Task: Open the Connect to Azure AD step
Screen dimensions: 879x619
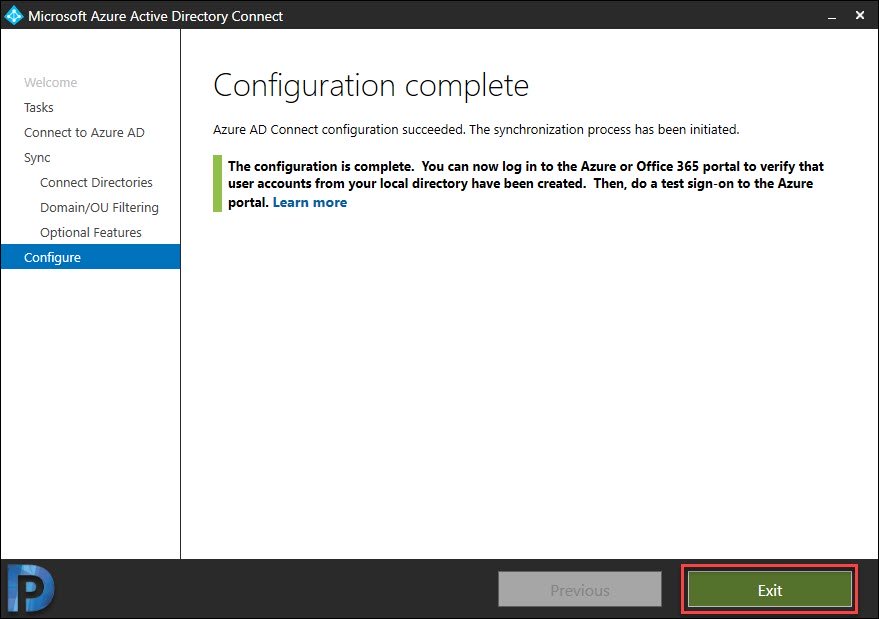Action: pyautogui.click(x=84, y=132)
